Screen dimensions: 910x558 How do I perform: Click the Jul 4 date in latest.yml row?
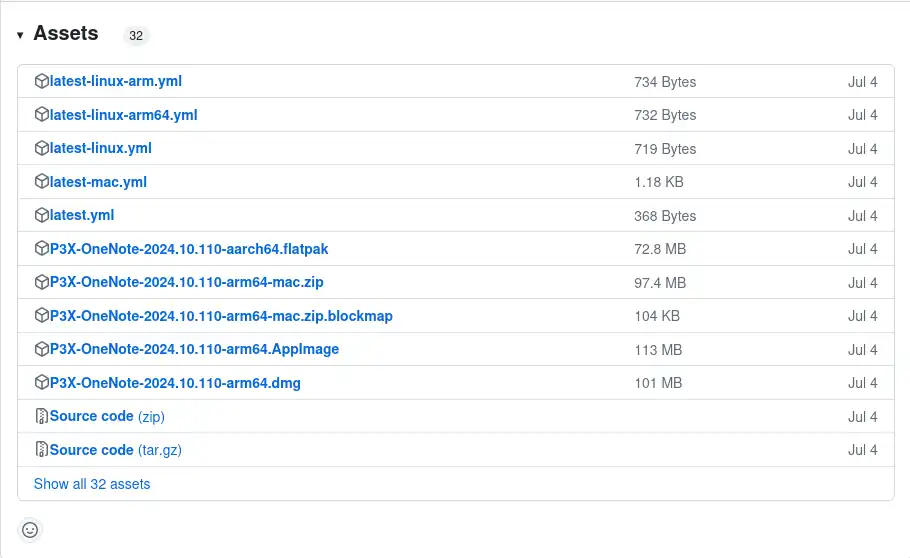pyautogui.click(x=862, y=215)
